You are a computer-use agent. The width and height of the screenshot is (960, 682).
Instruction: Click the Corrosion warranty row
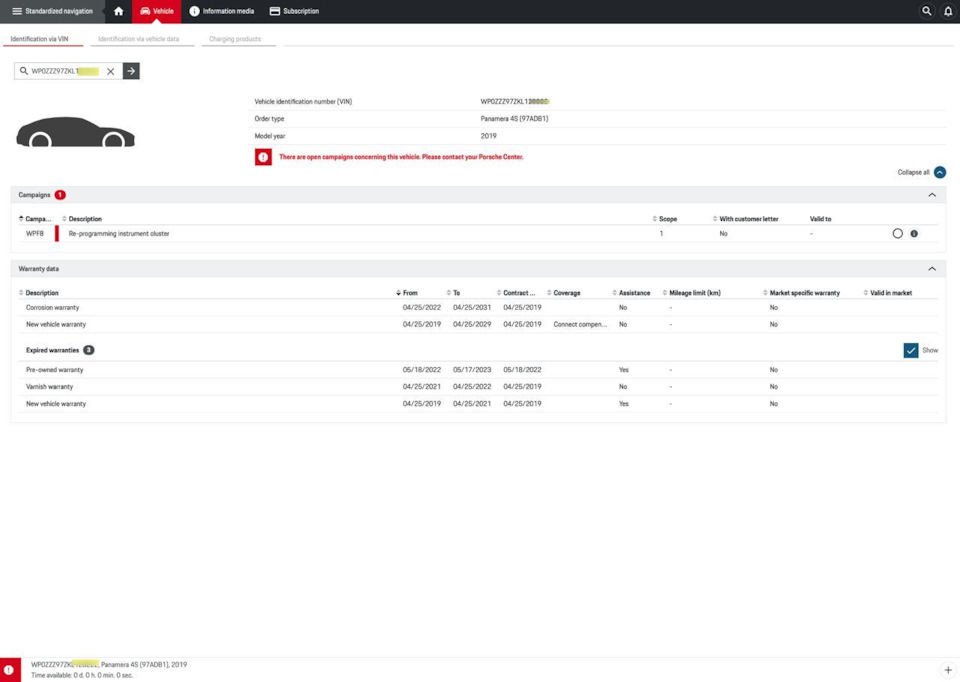tap(478, 307)
